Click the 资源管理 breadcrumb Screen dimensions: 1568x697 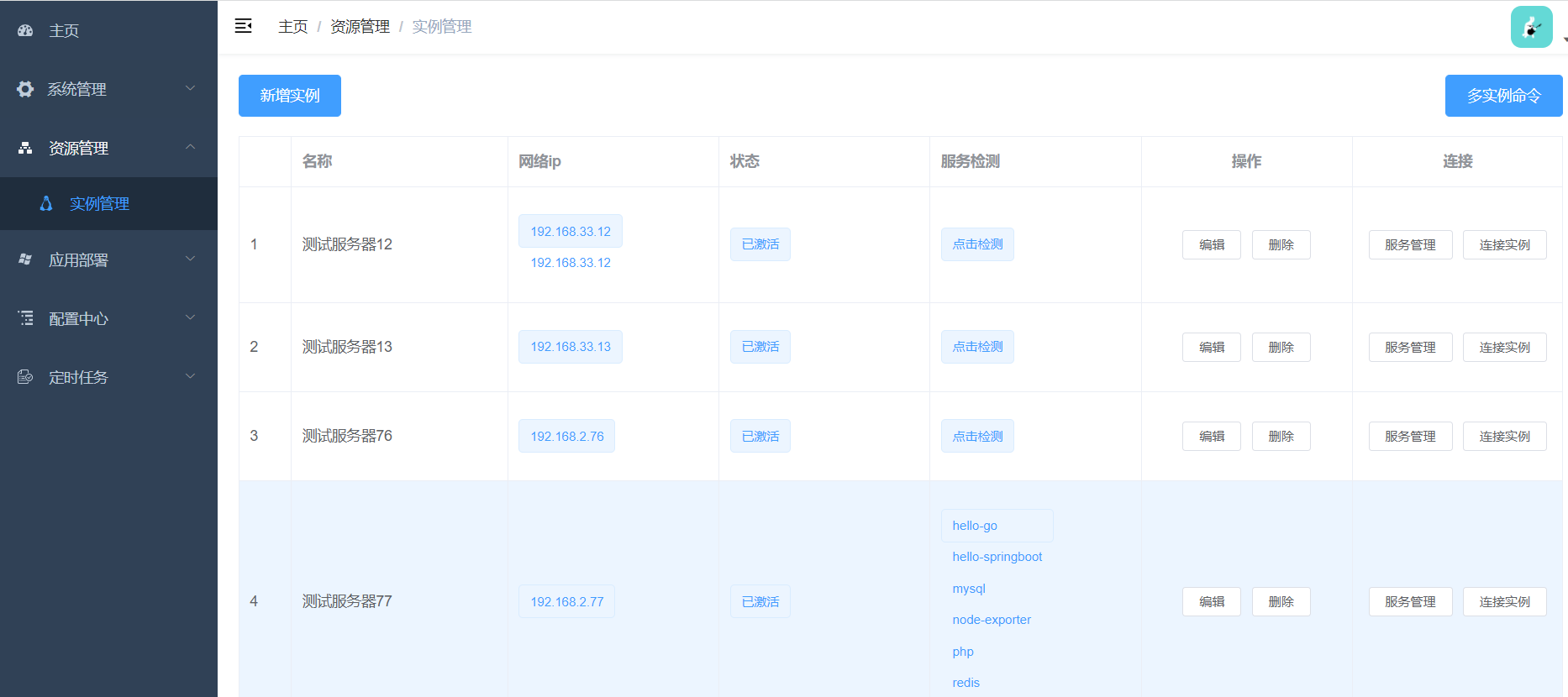pyautogui.click(x=360, y=27)
